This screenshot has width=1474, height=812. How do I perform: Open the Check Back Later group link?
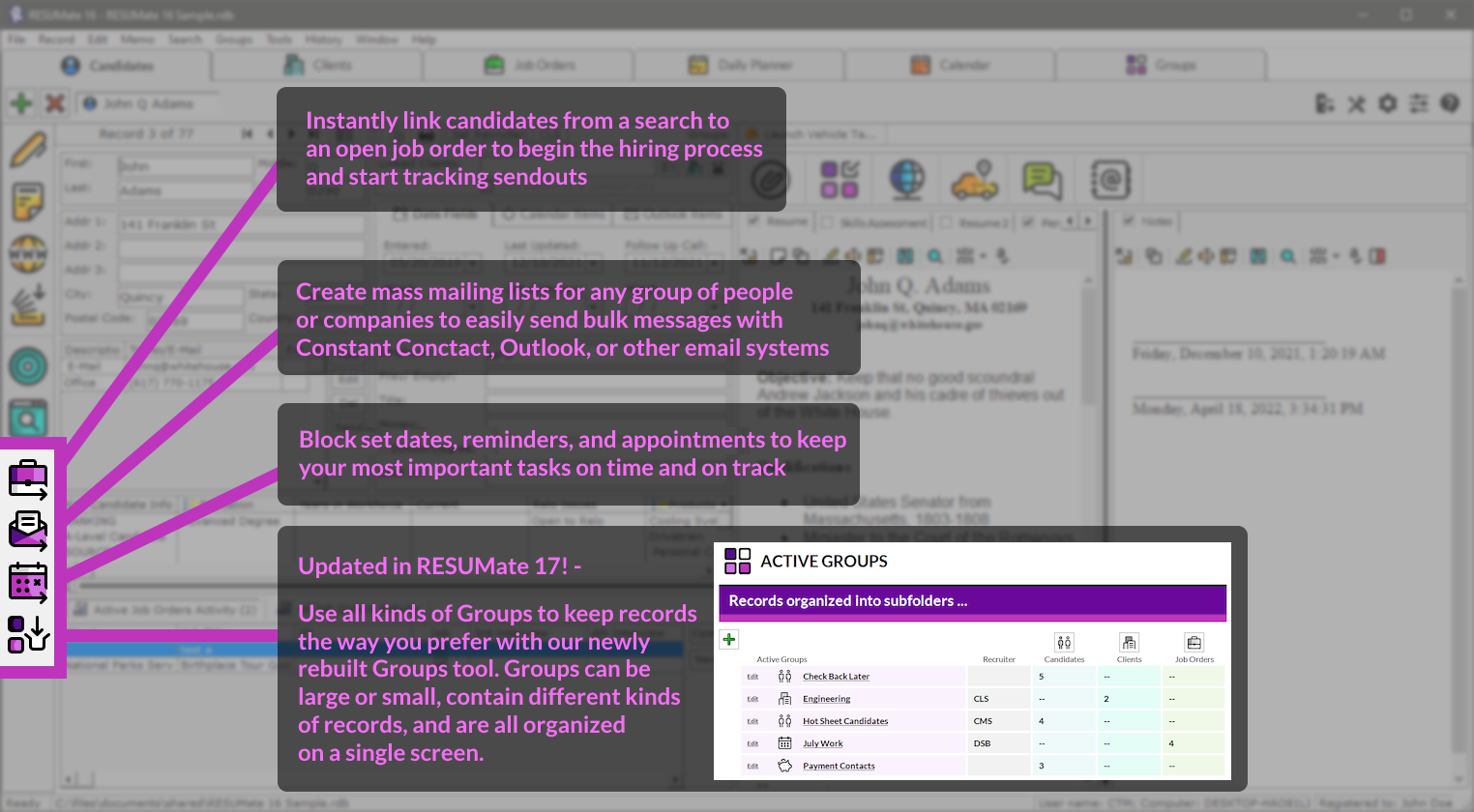(836, 677)
